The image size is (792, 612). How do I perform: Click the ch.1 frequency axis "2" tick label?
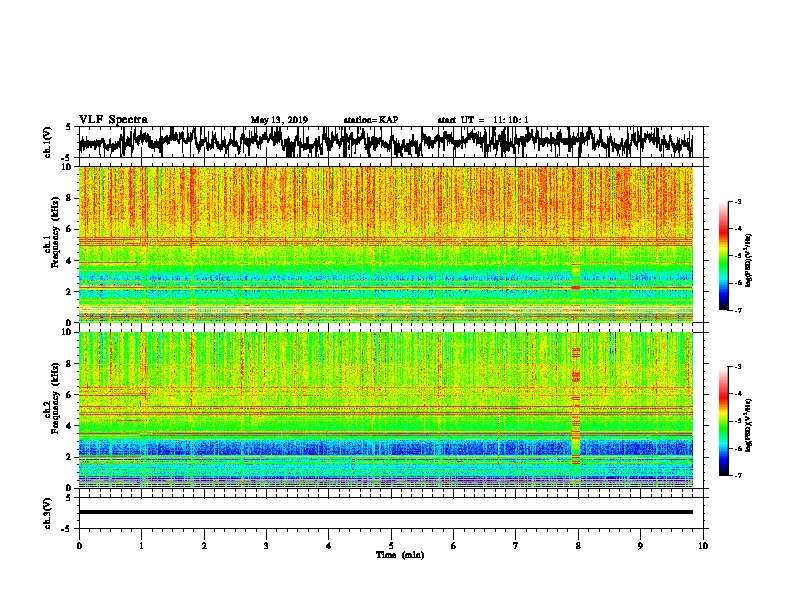pos(70,292)
